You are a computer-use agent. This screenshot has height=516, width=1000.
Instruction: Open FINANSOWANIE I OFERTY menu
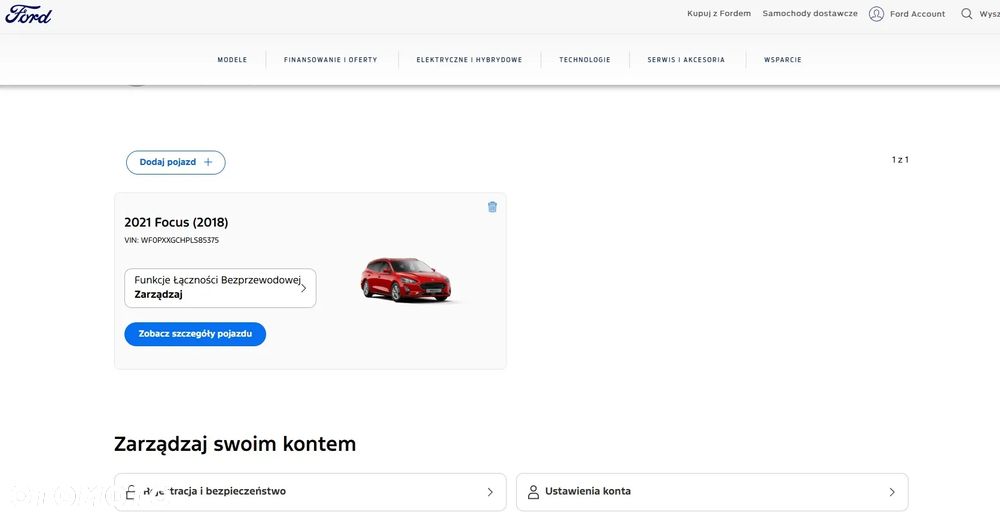330,60
